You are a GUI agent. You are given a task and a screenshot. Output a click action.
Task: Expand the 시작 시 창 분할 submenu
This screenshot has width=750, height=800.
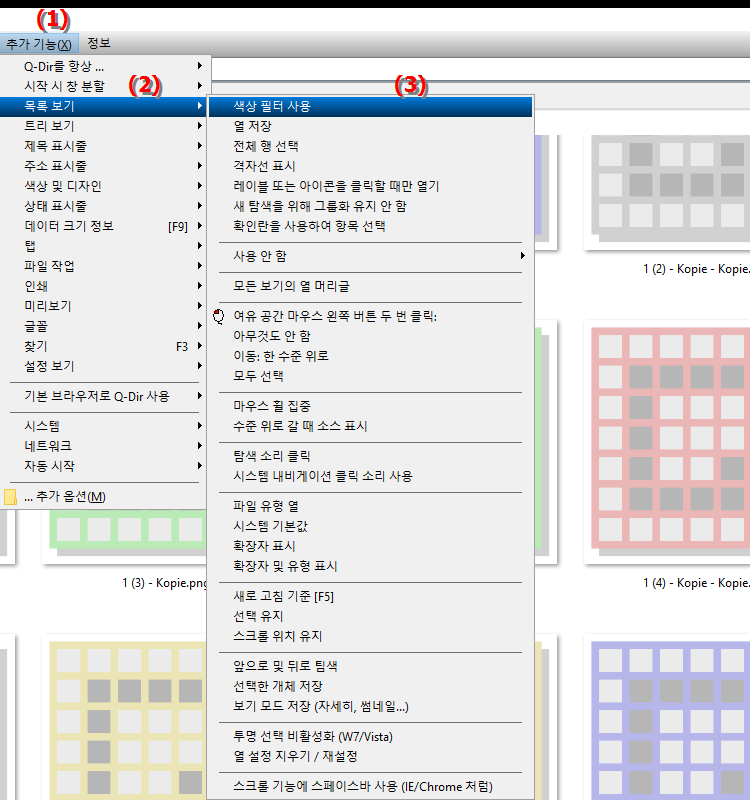105,86
